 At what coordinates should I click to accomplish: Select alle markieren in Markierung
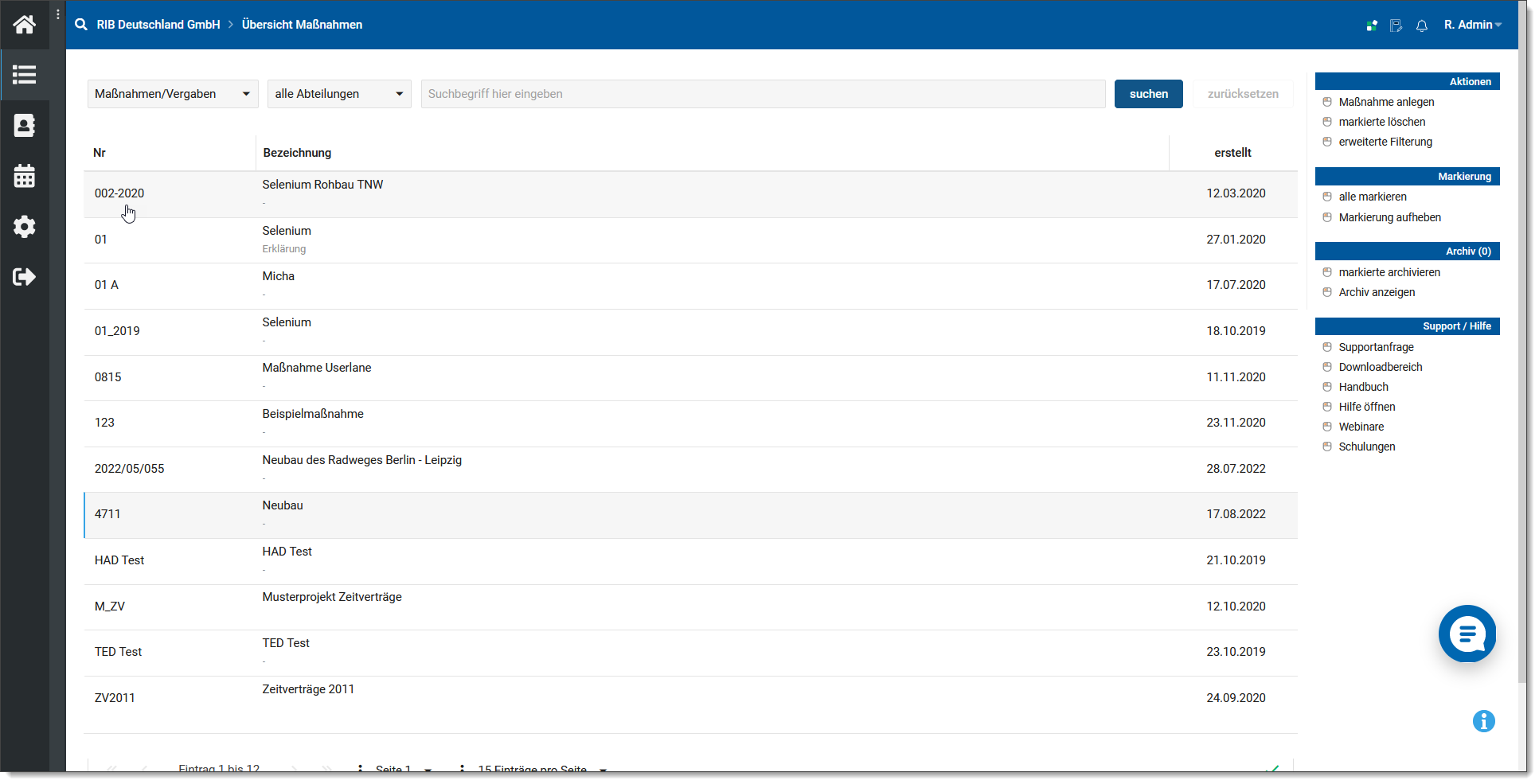click(1372, 197)
